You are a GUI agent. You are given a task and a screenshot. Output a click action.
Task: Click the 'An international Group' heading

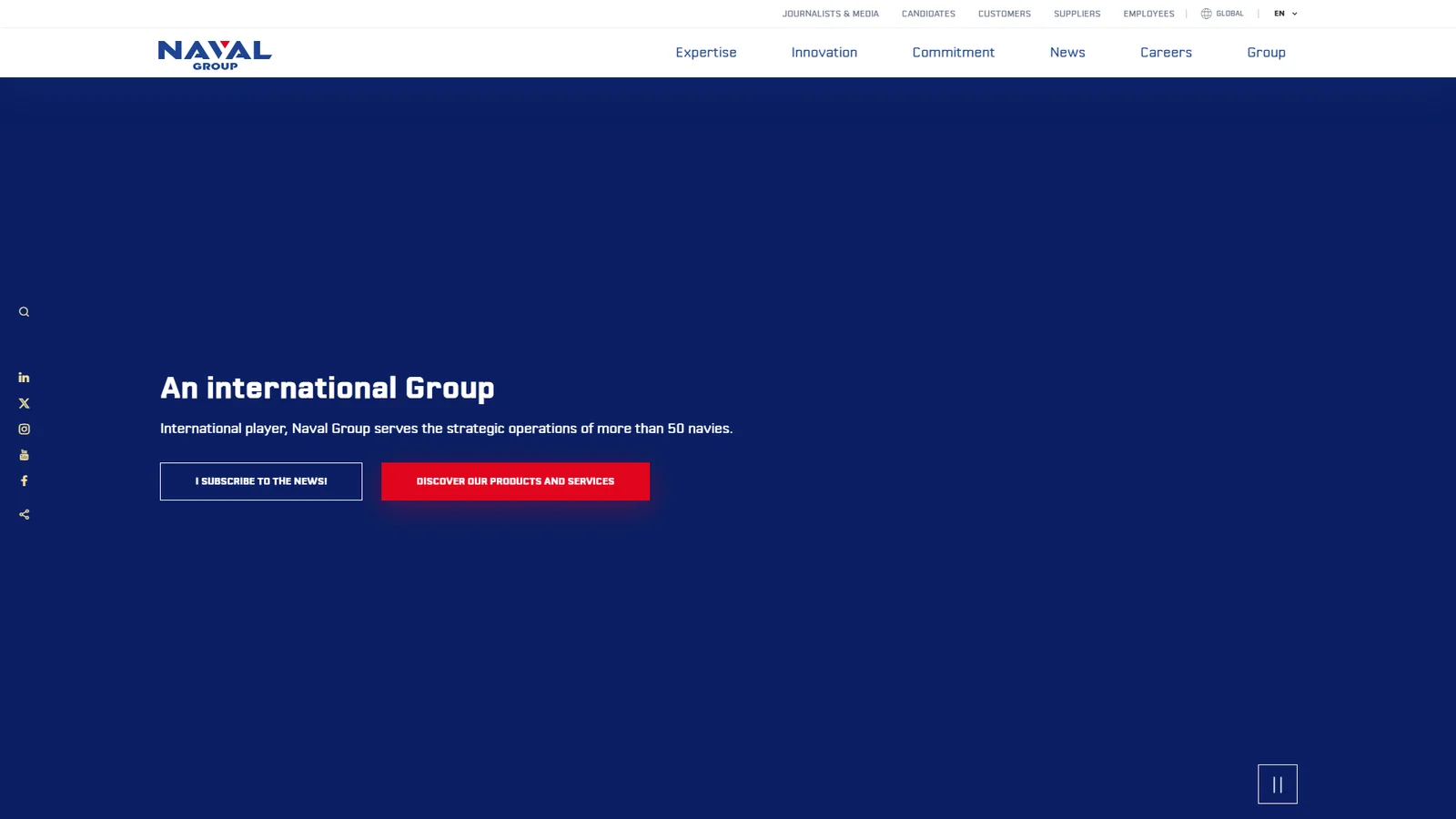pyautogui.click(x=328, y=389)
